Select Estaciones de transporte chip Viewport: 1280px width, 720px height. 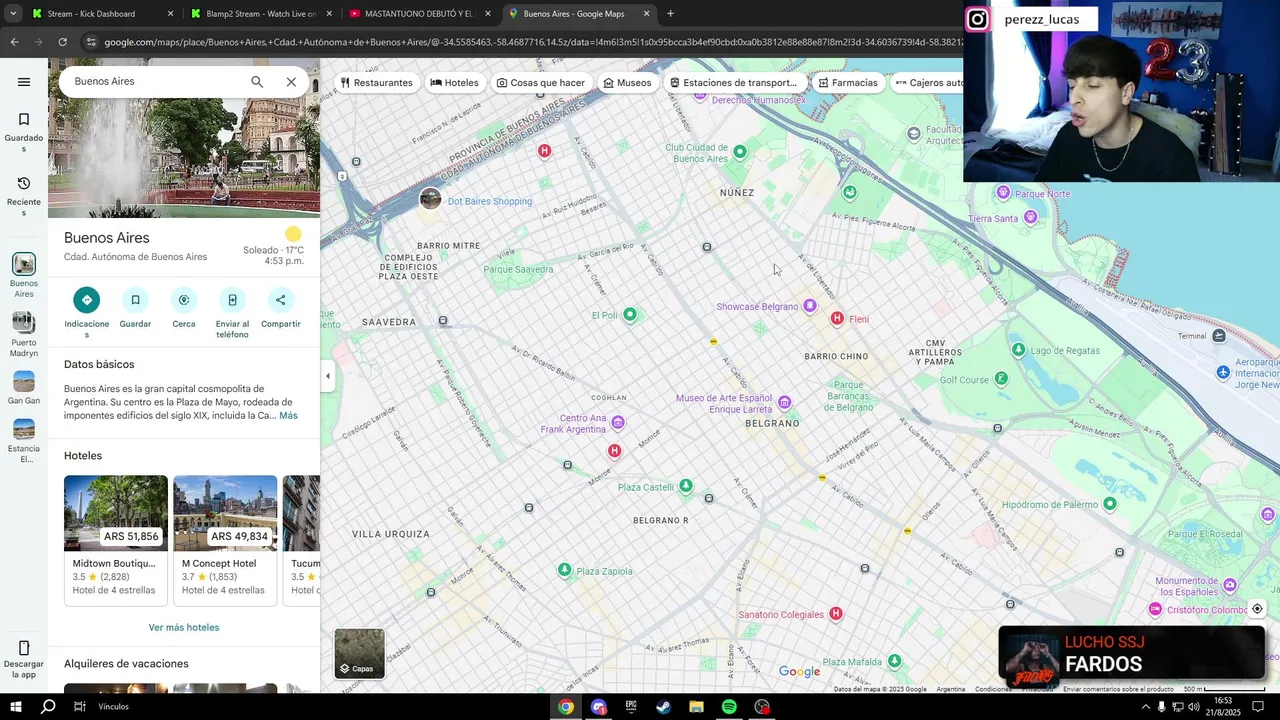click(734, 83)
